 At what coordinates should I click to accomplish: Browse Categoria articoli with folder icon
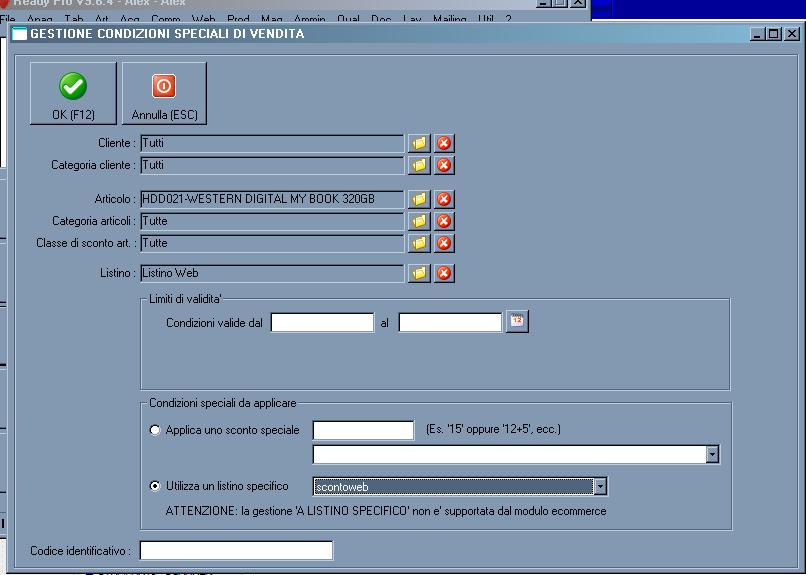419,221
